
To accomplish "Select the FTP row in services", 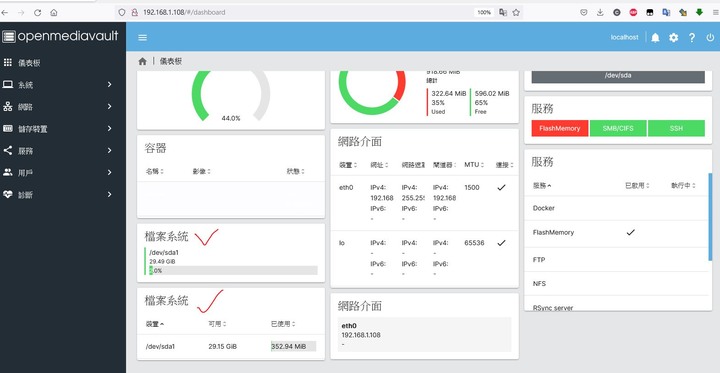I will tap(617, 260).
